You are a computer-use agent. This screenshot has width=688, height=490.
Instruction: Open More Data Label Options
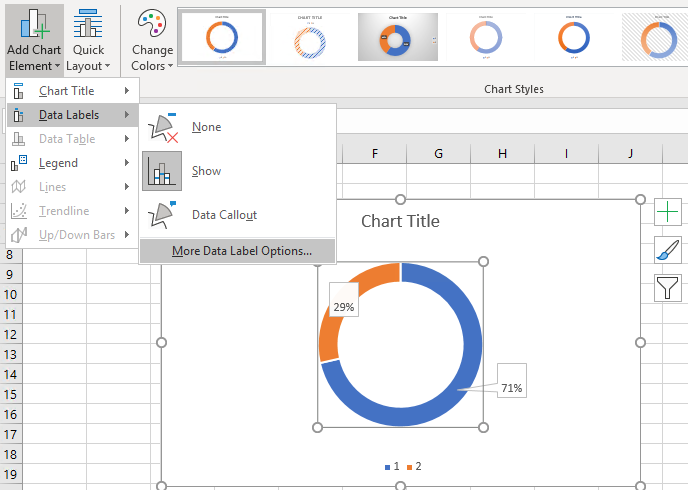point(237,251)
